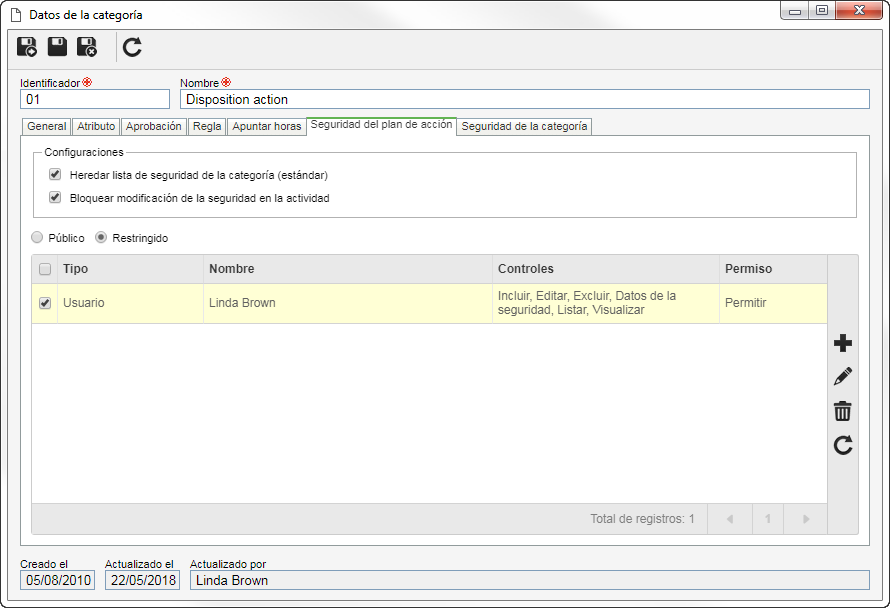This screenshot has width=890, height=608.
Task: Click the Permiso column header
Action: (x=773, y=269)
